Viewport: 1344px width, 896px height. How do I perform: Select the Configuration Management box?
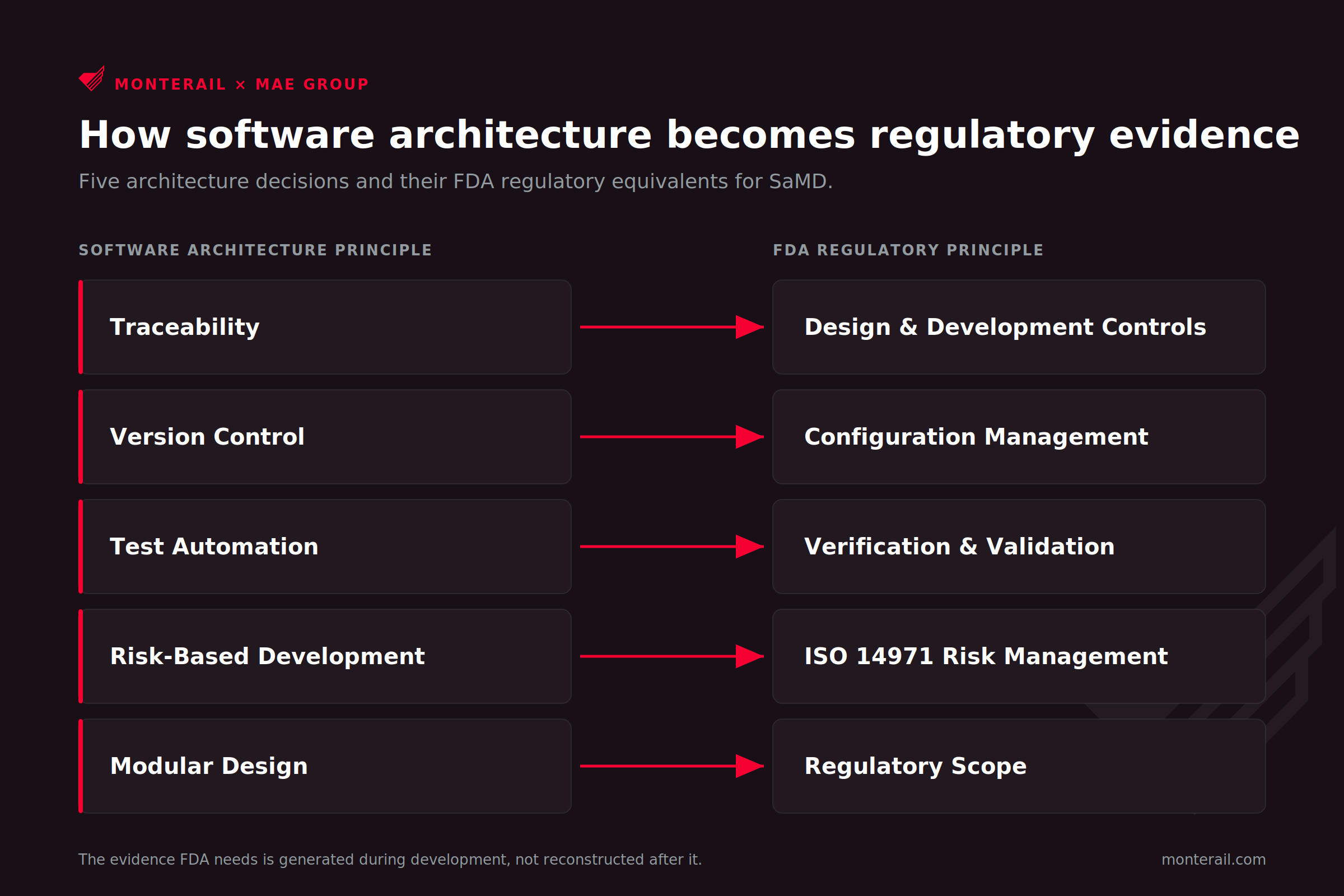point(1019,437)
